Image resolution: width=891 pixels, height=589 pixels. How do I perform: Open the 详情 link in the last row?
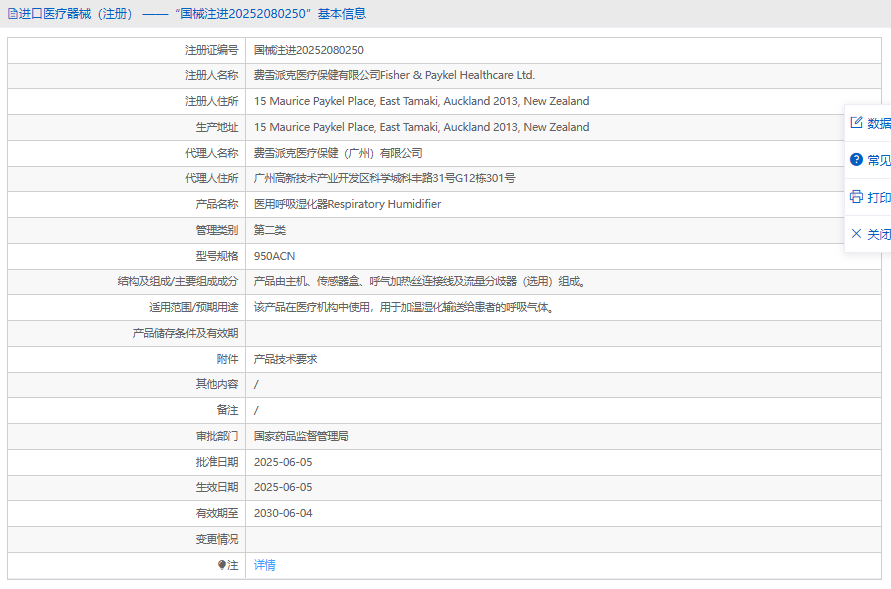(264, 565)
